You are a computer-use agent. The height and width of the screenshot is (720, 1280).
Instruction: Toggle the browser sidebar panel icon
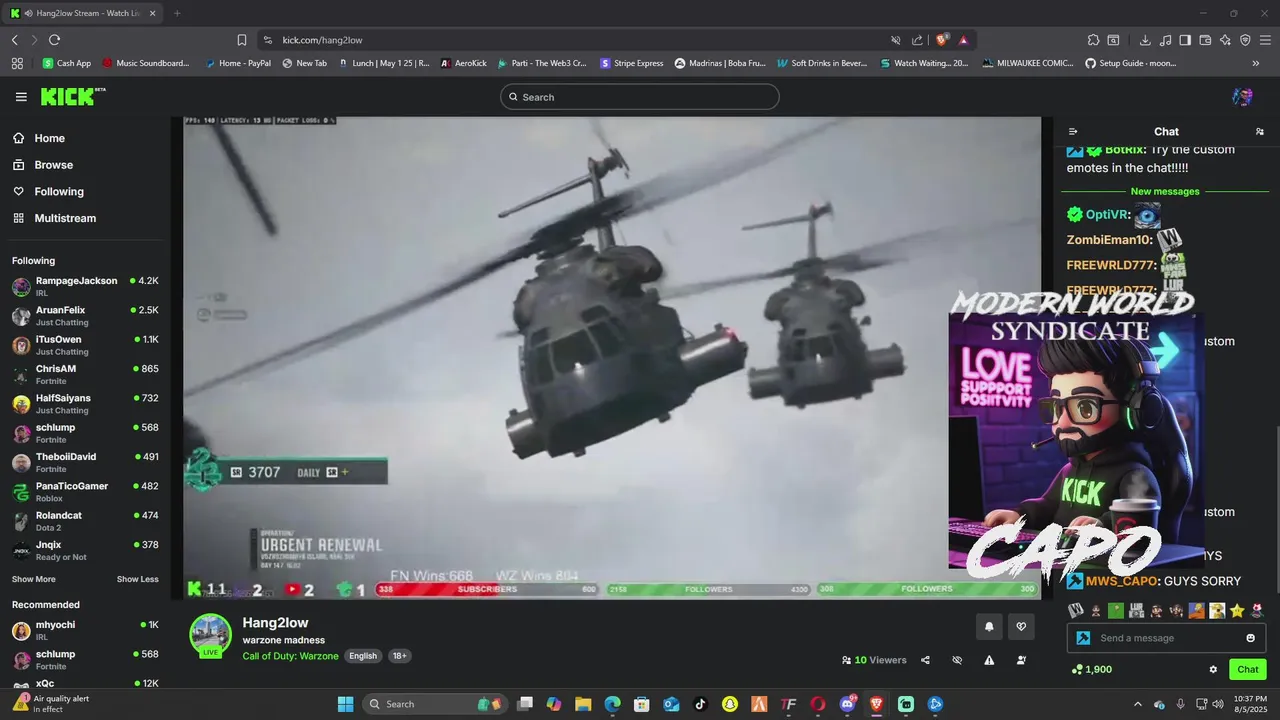pyautogui.click(x=1185, y=40)
